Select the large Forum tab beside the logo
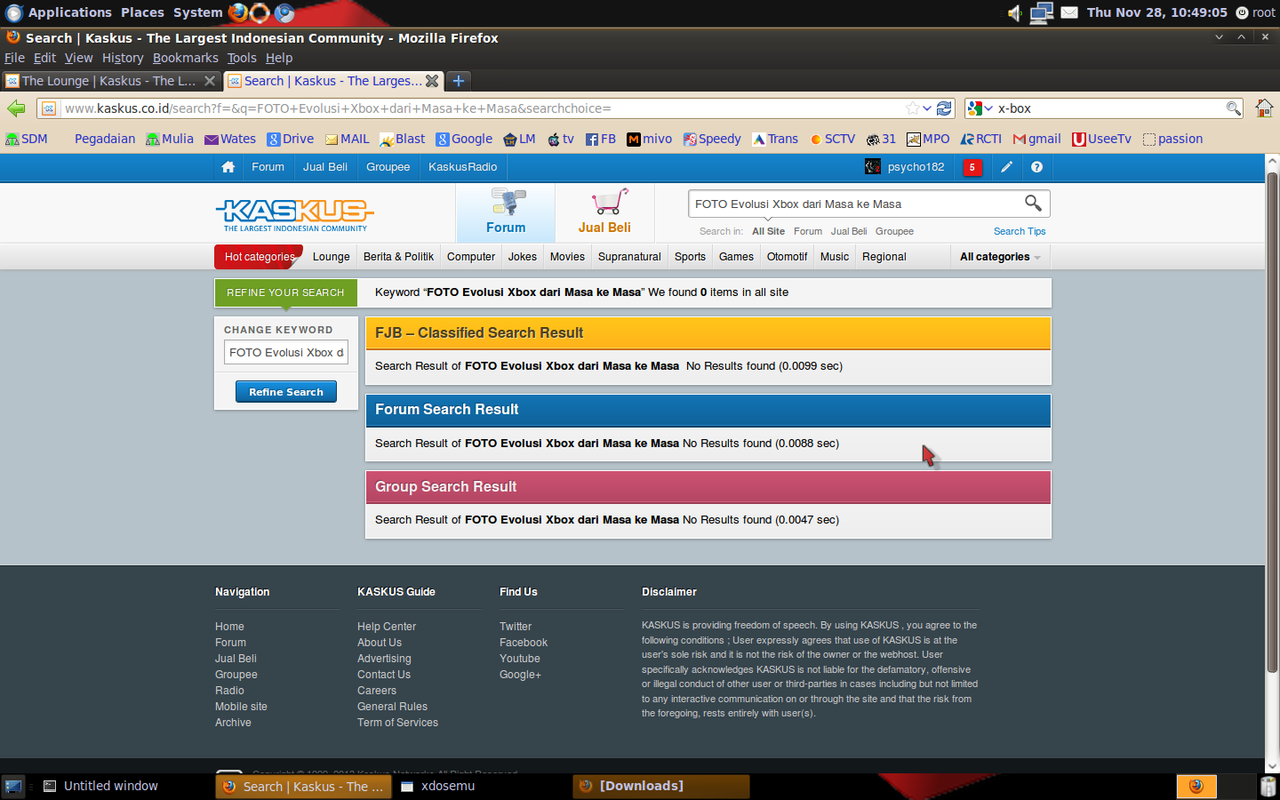1280x800 pixels. [506, 213]
